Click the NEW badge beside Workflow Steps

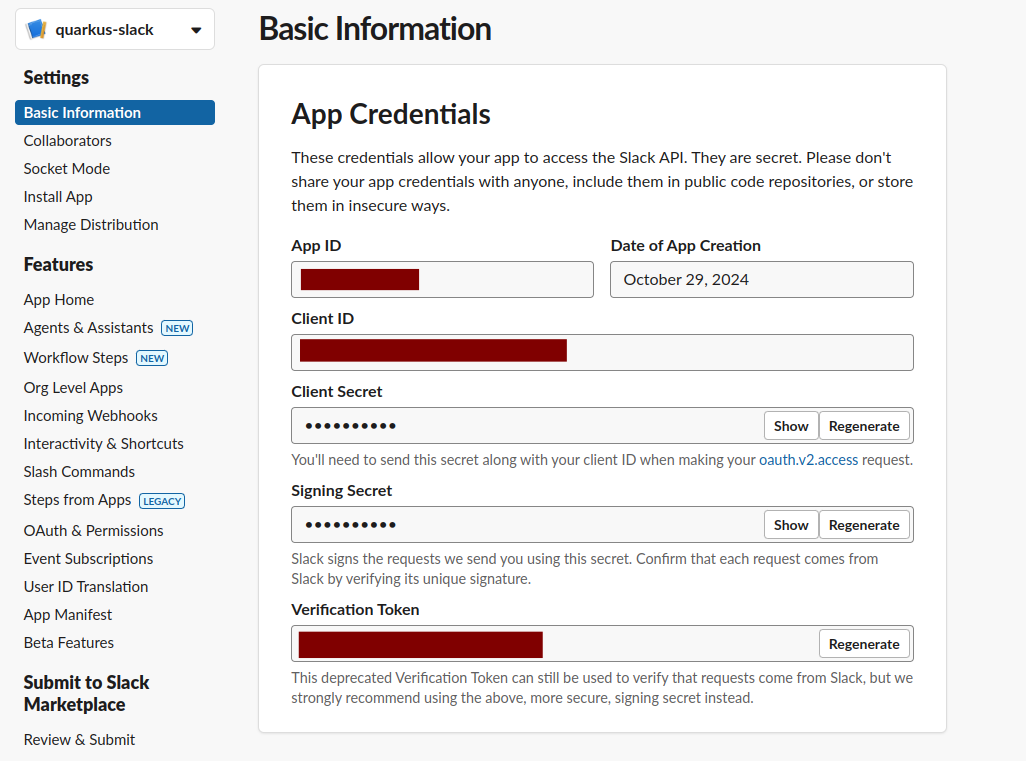tap(152, 359)
